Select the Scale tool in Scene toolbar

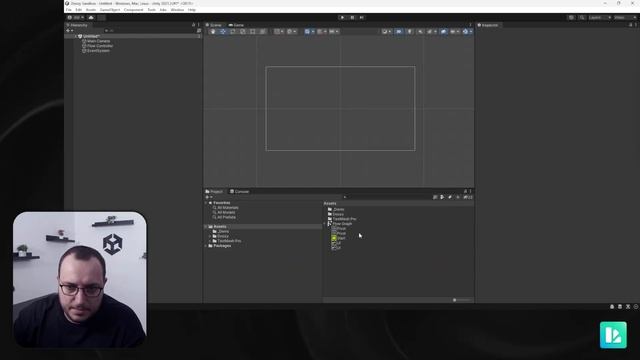(242, 31)
